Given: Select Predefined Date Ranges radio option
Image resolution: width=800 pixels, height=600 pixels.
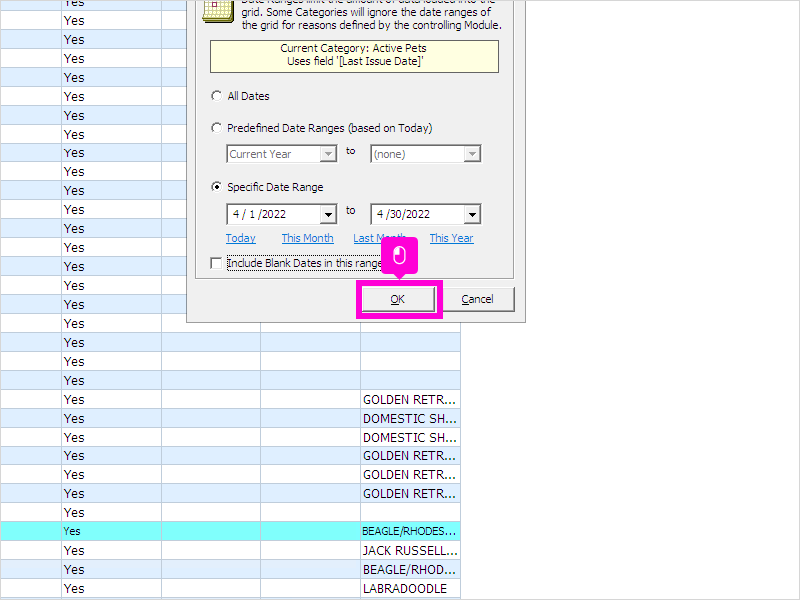Looking at the screenshot, I should [x=216, y=128].
